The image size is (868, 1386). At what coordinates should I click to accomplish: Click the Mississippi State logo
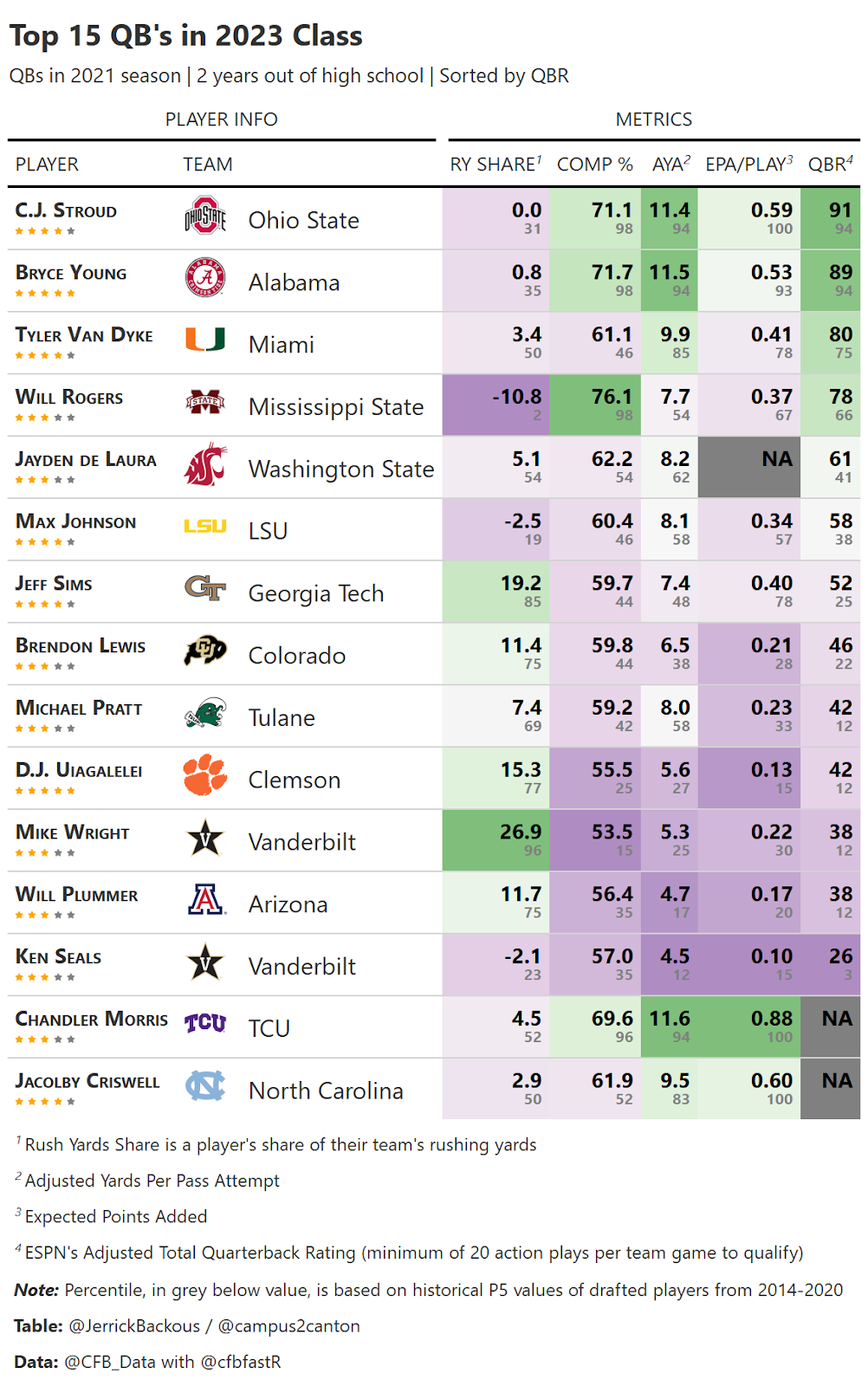click(x=205, y=402)
